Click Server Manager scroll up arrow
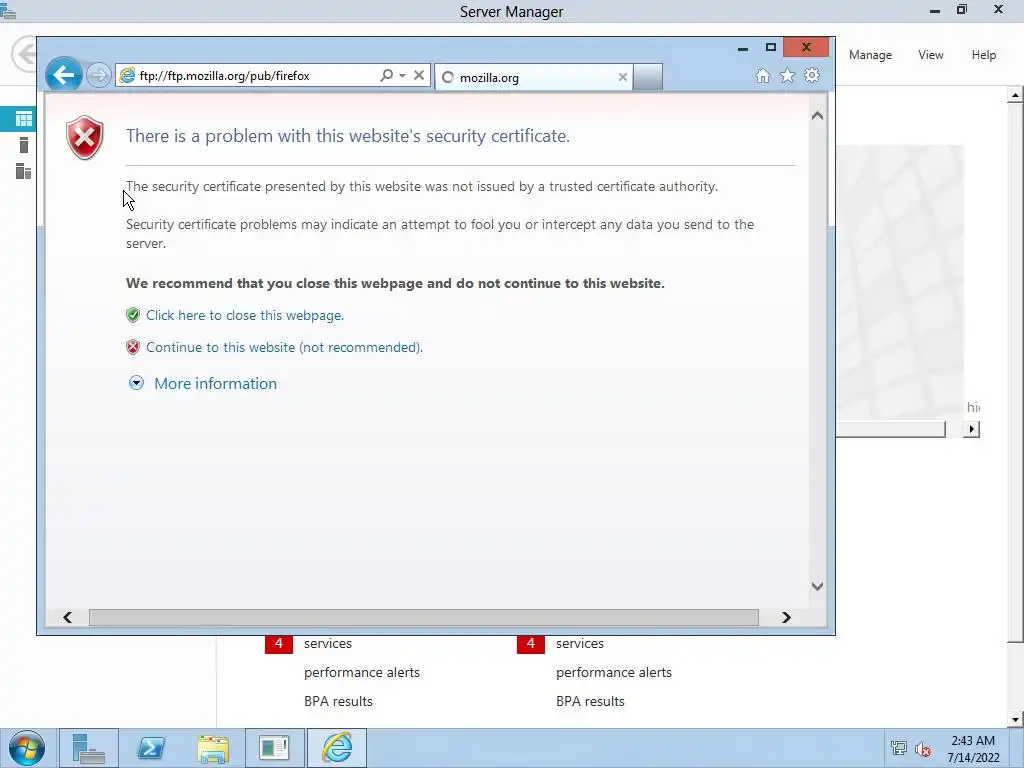This screenshot has width=1024, height=768. 1015,95
